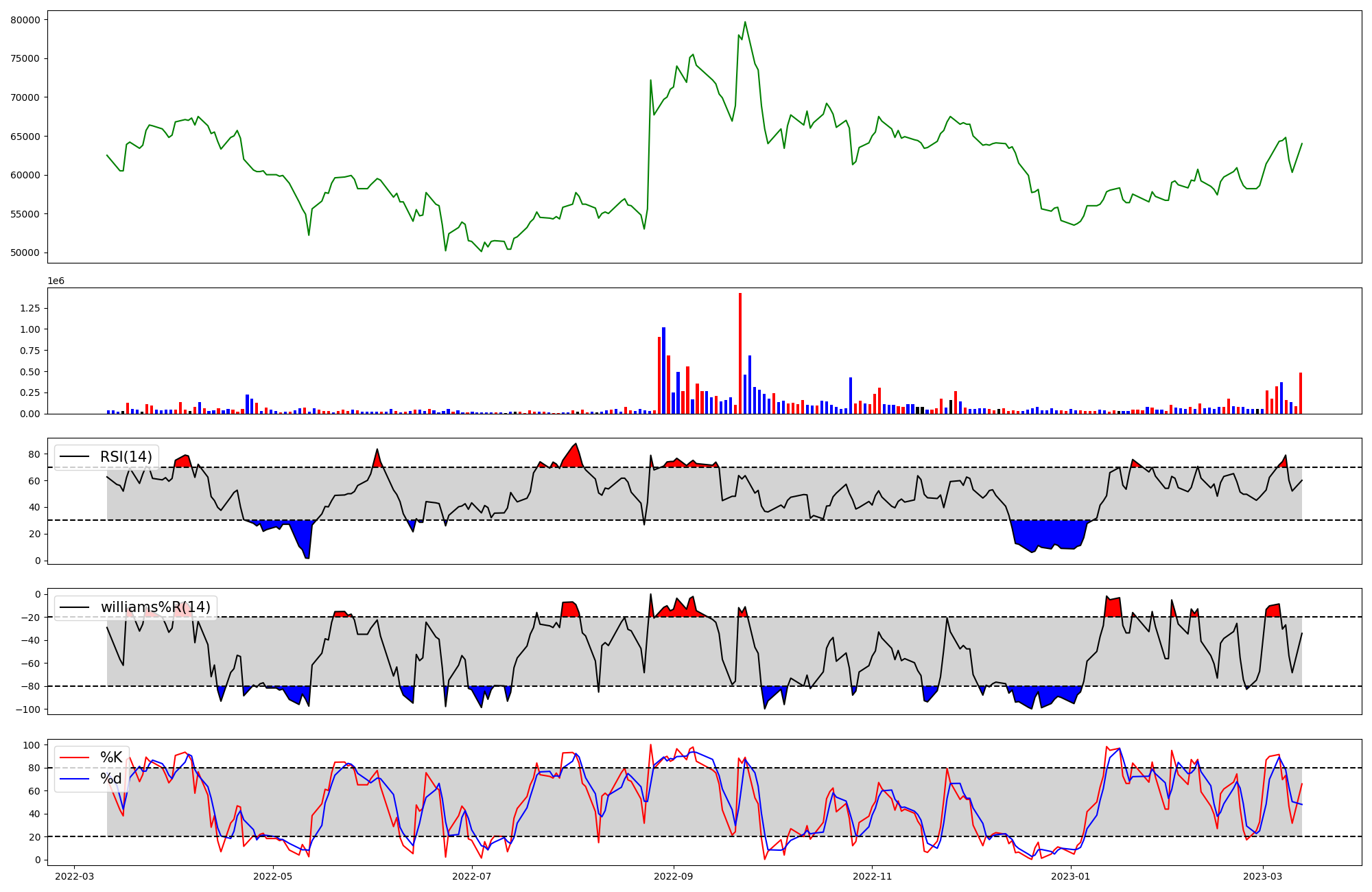Click the 2022-11 date tick label
The image size is (1372, 892).
coord(872,876)
